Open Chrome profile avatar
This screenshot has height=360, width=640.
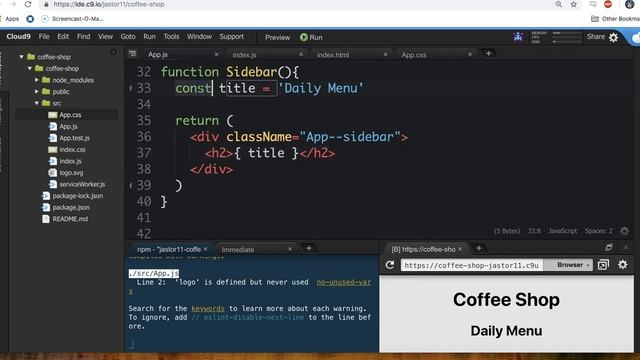point(629,4)
